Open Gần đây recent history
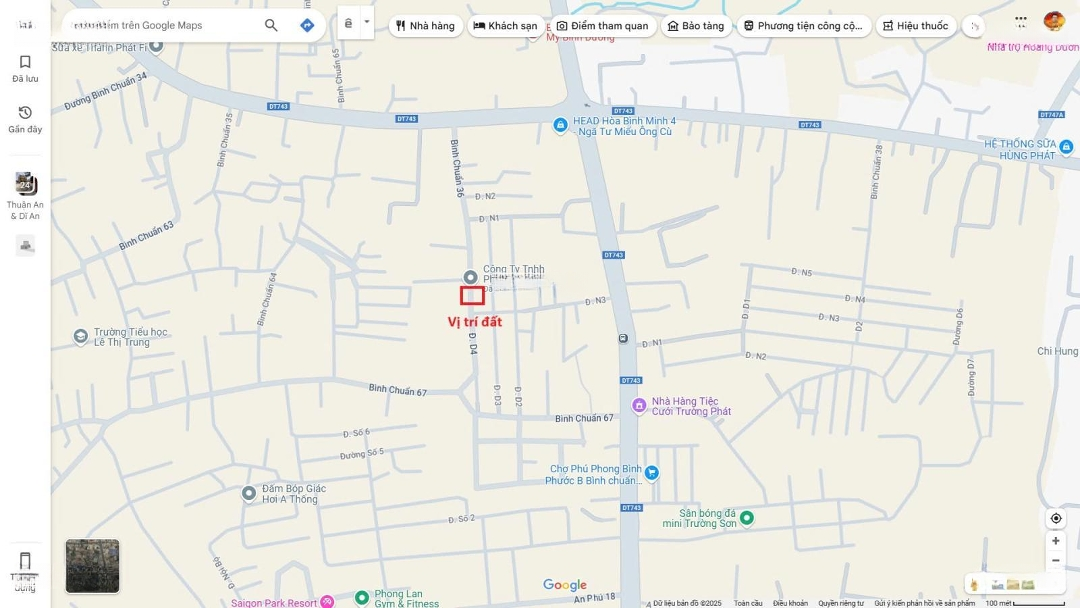 click(25, 119)
